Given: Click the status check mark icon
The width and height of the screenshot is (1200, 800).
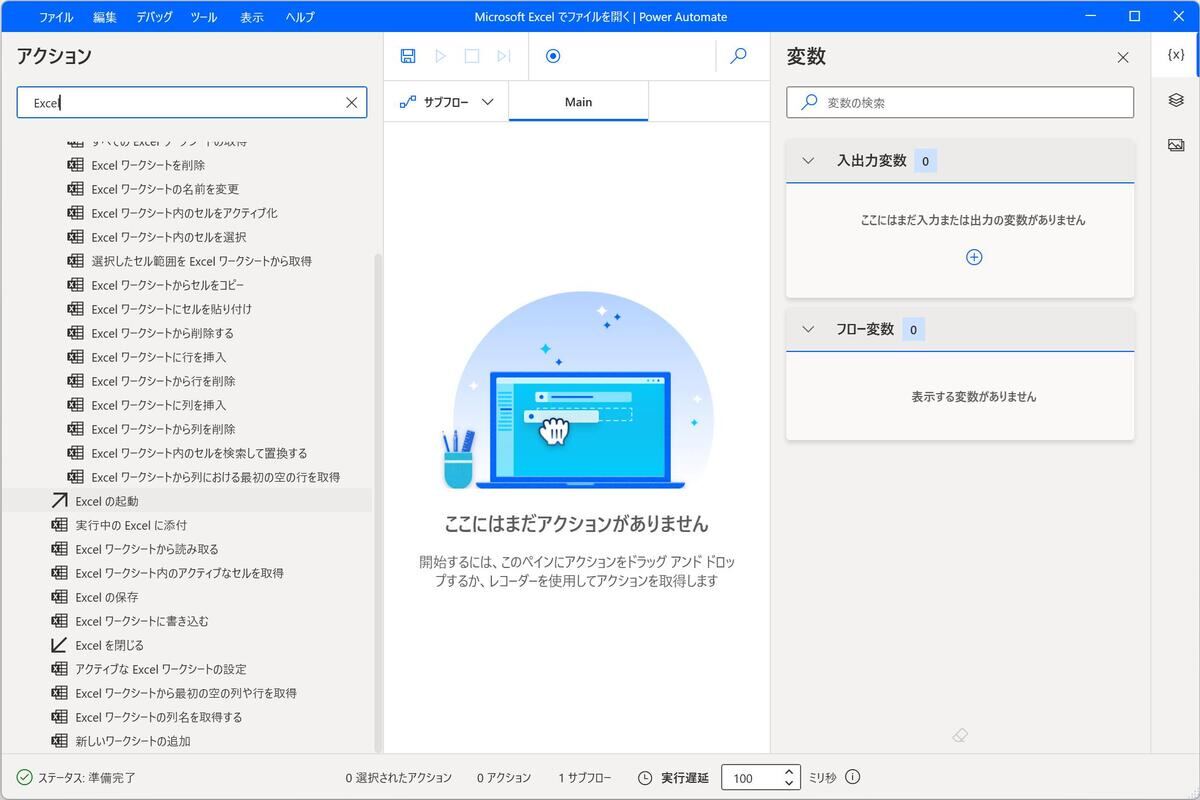Looking at the screenshot, I should pos(25,777).
